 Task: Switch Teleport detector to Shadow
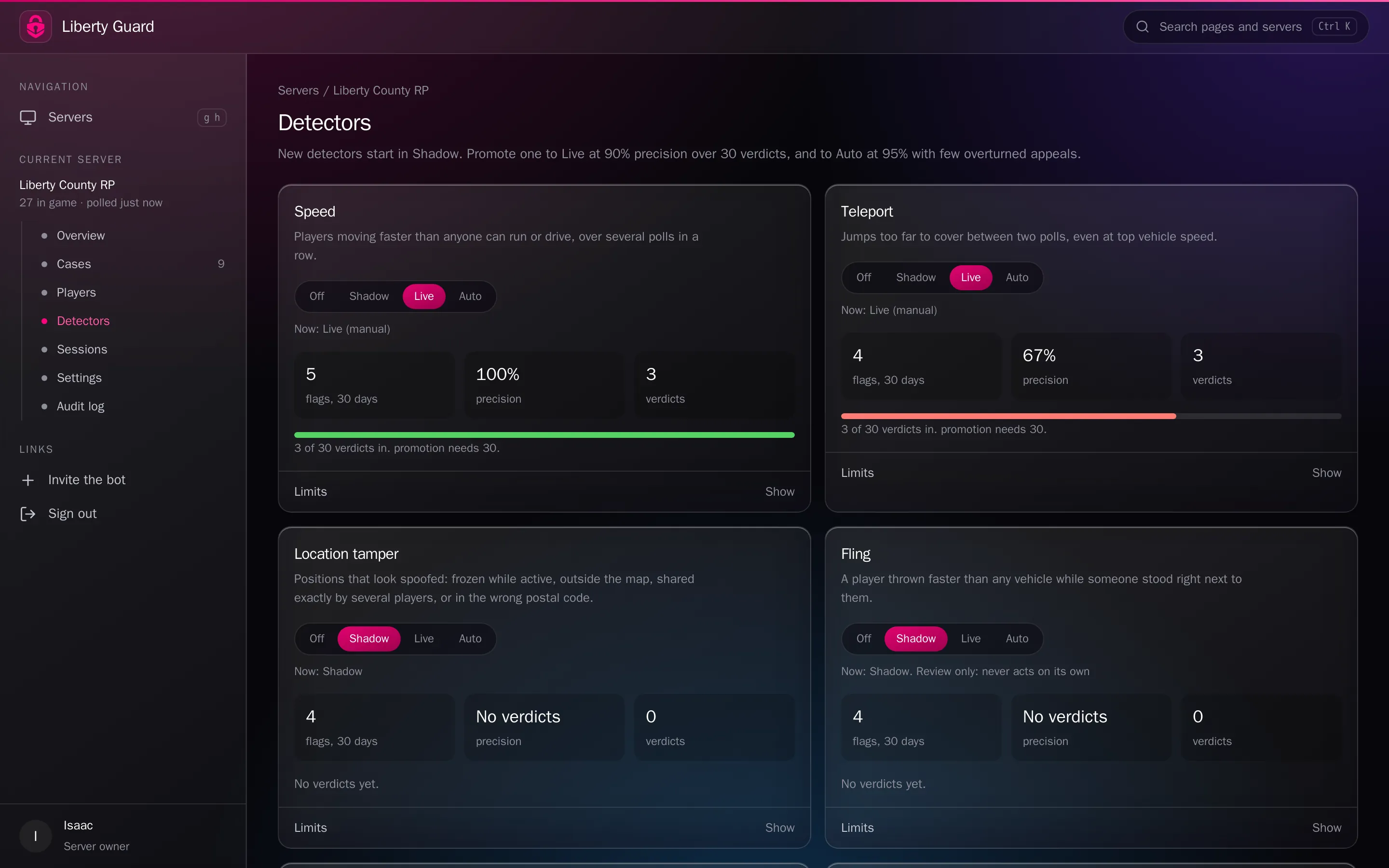tap(916, 277)
